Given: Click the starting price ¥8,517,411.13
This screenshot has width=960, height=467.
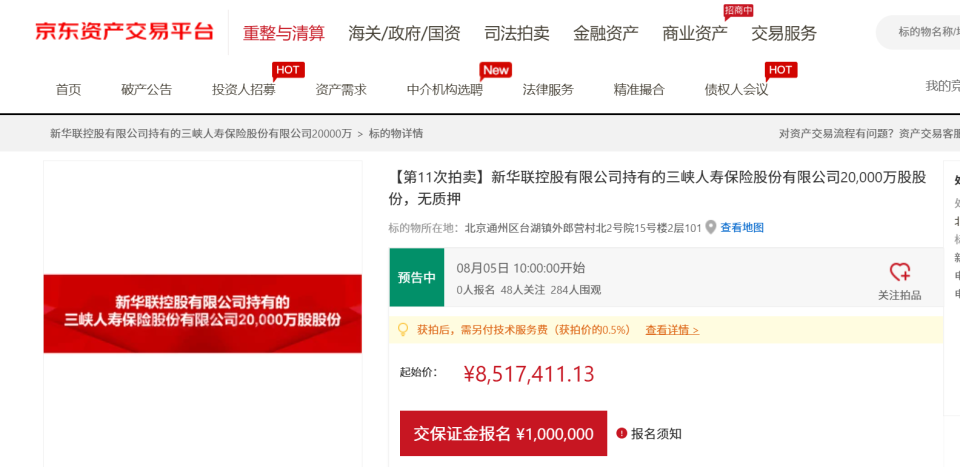Looking at the screenshot, I should pos(529,374).
